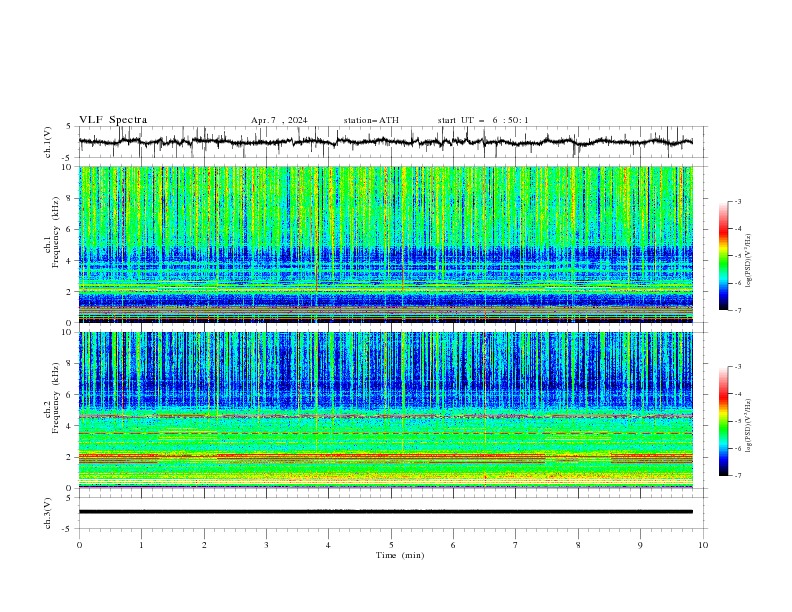Click the "ch.1 Frequency (kHz)" axis label
This screenshot has width=792, height=612.
coord(51,233)
